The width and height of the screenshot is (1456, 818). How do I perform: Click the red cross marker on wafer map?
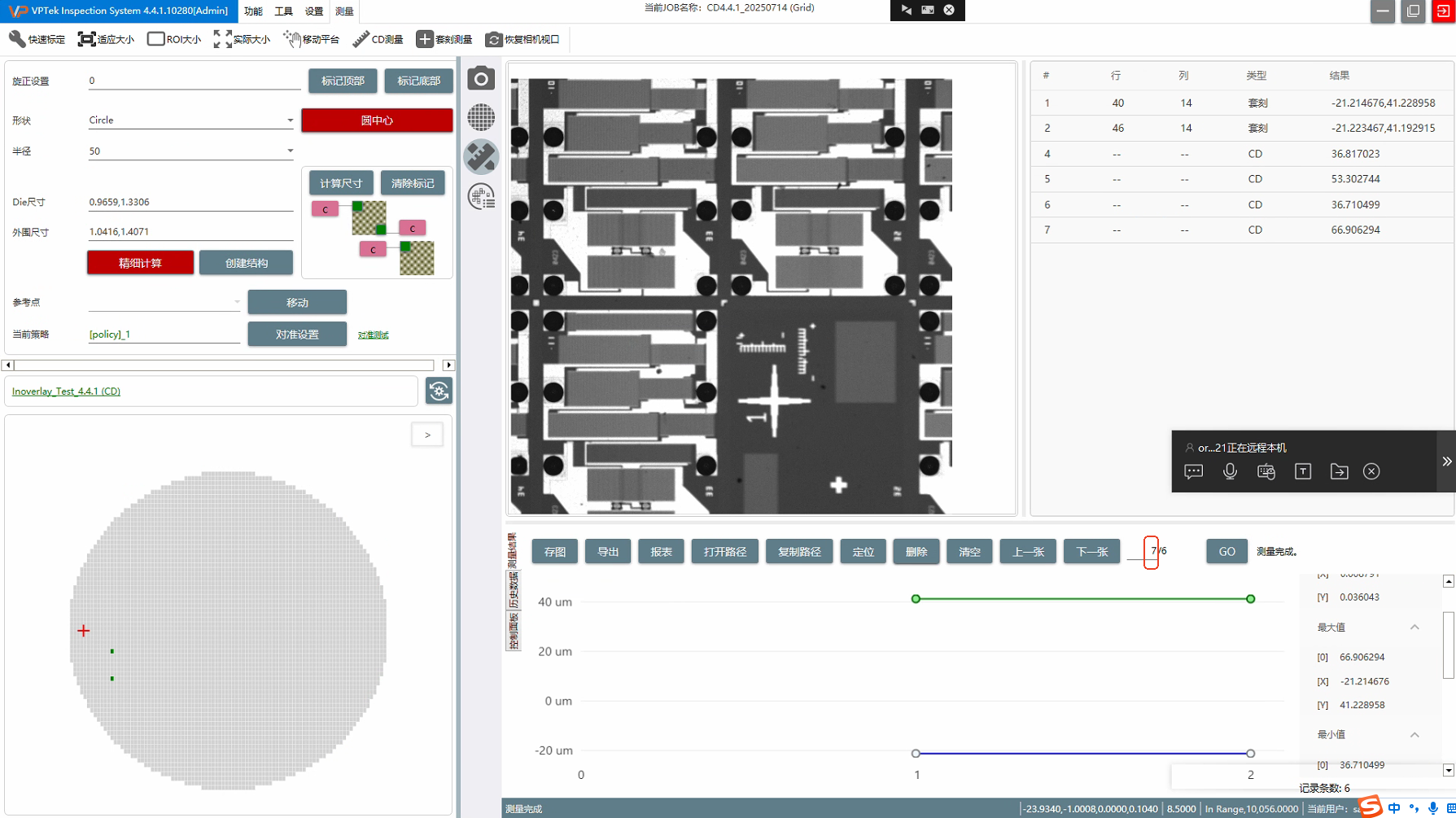84,631
